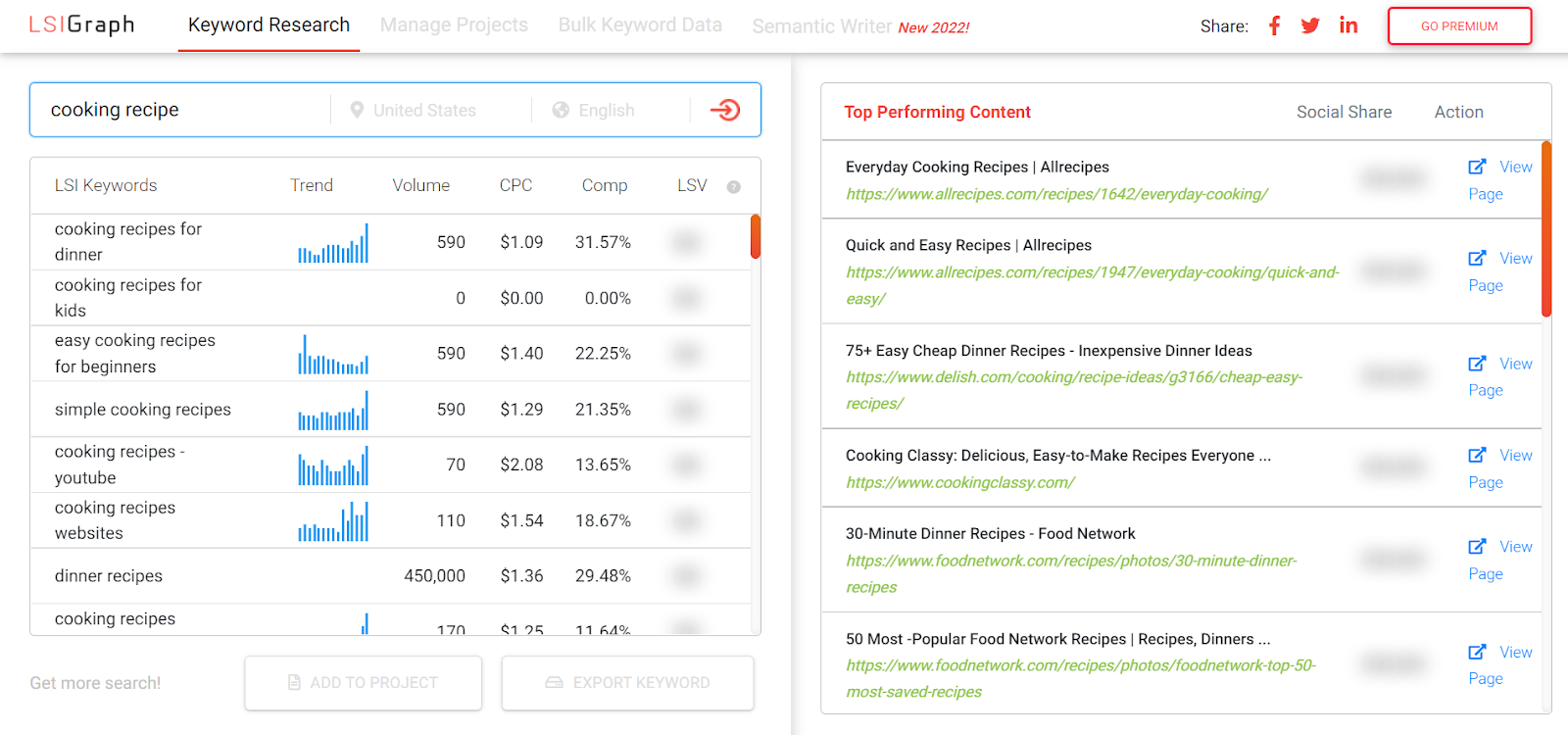Click EXPORT KEYWORD button
This screenshot has height=735, width=1568.
click(627, 682)
